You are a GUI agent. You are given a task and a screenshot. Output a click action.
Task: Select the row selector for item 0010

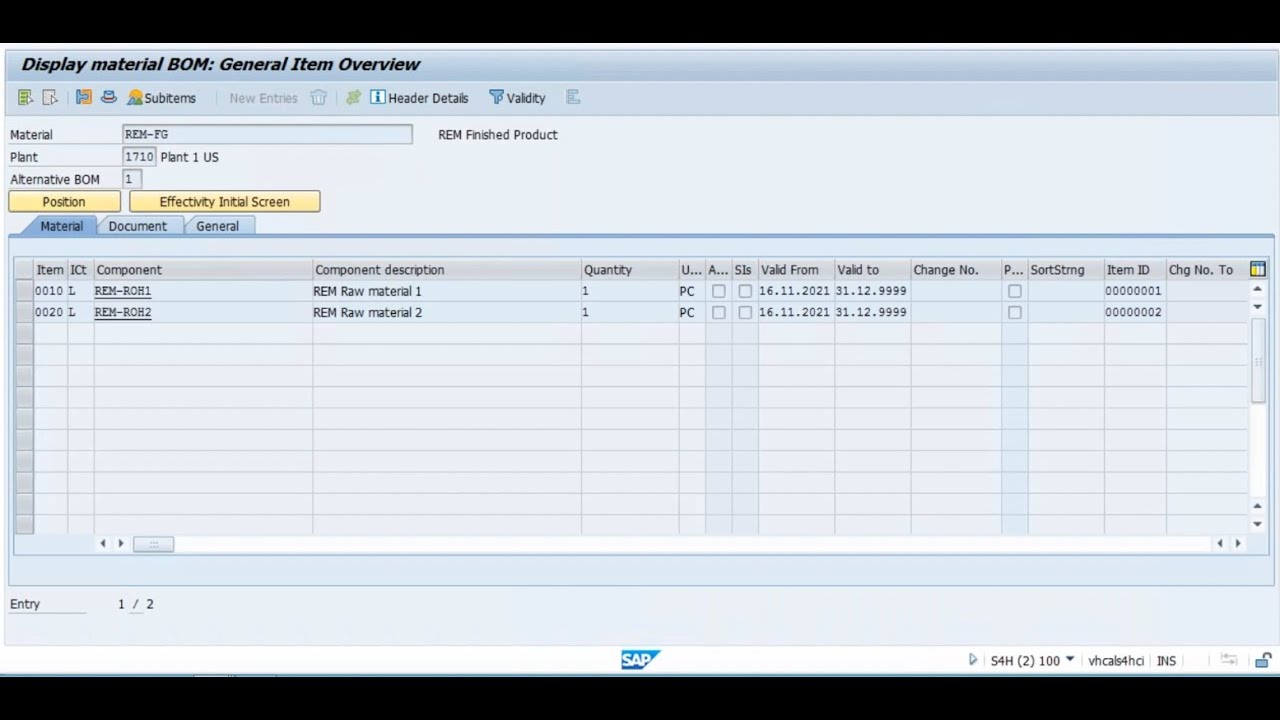[x=24, y=291]
